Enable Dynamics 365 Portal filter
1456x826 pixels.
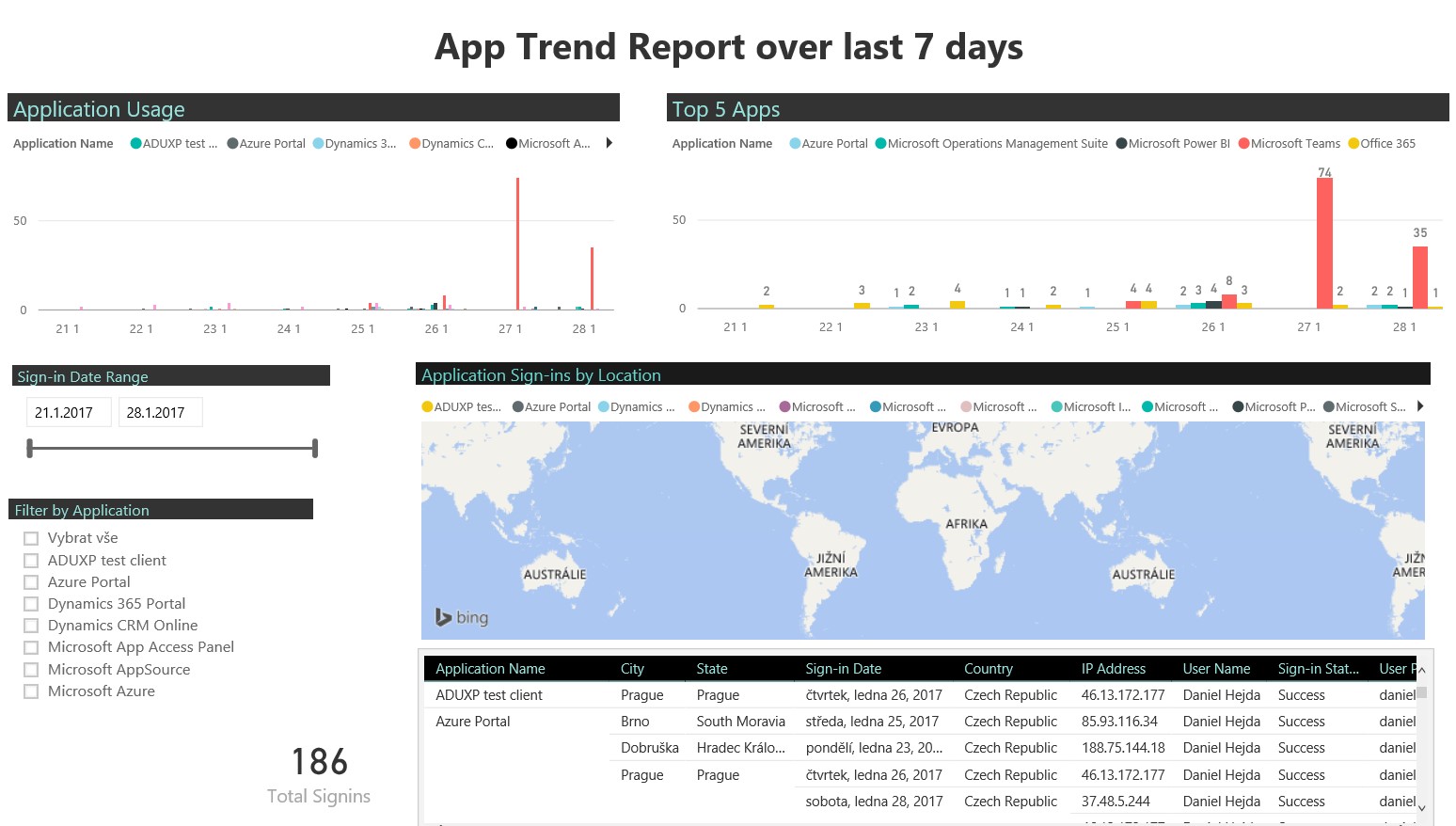click(x=31, y=604)
